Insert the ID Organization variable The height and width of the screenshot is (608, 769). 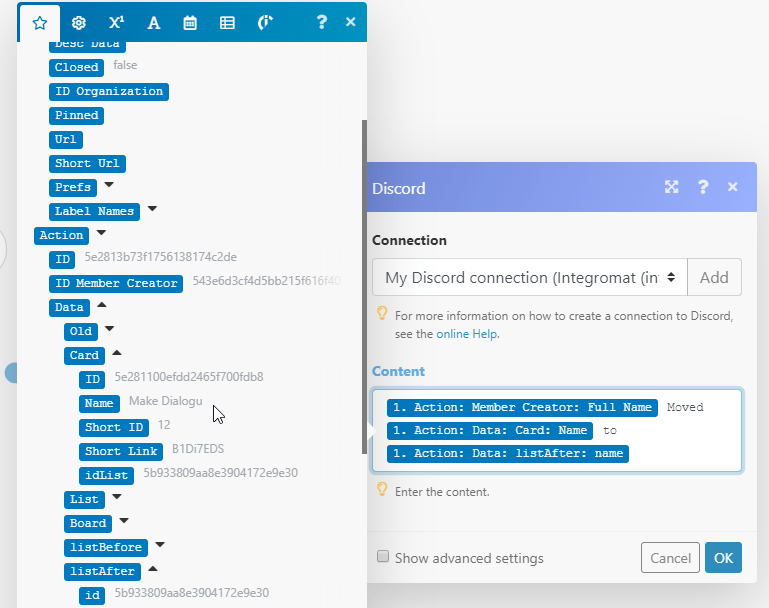[109, 92]
